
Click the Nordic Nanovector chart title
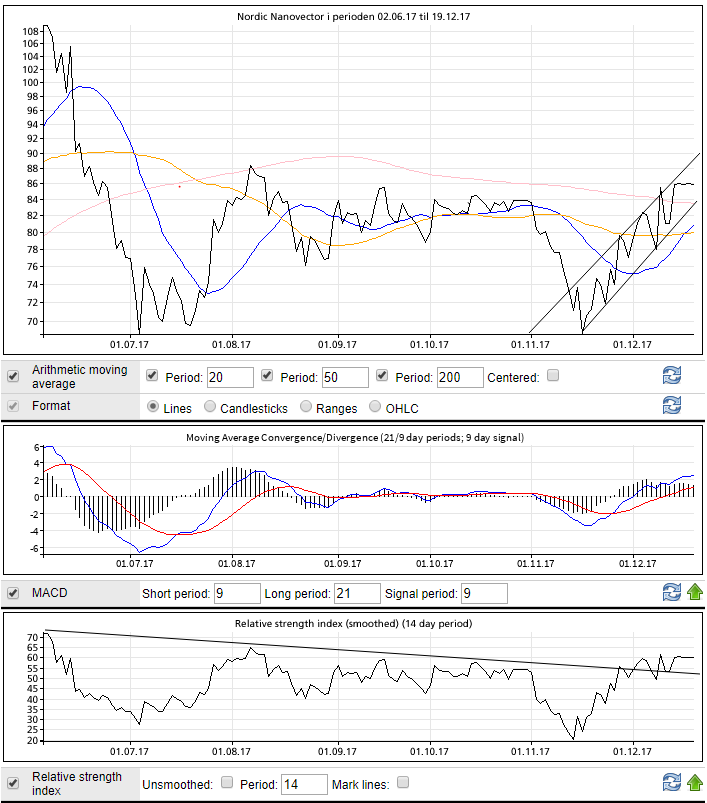click(353, 16)
